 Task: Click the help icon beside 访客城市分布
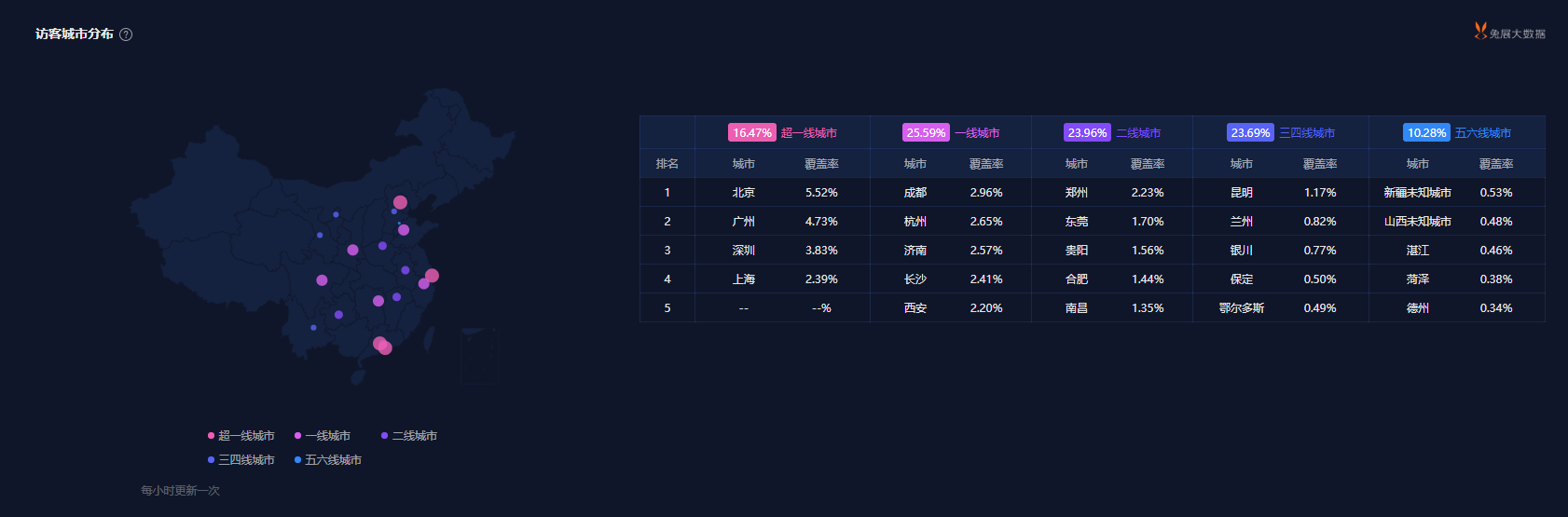coord(126,34)
